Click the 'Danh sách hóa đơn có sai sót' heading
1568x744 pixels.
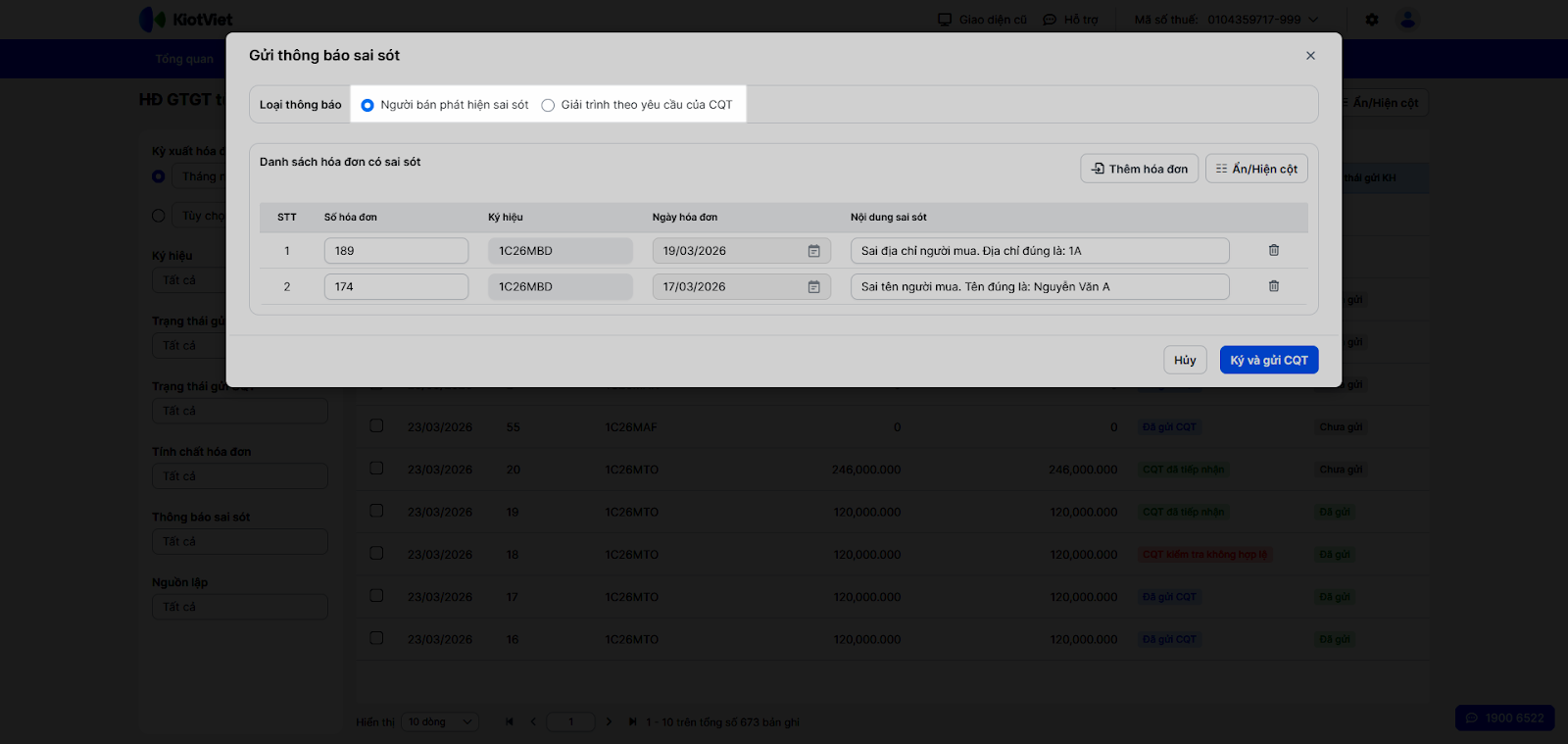pyautogui.click(x=340, y=162)
